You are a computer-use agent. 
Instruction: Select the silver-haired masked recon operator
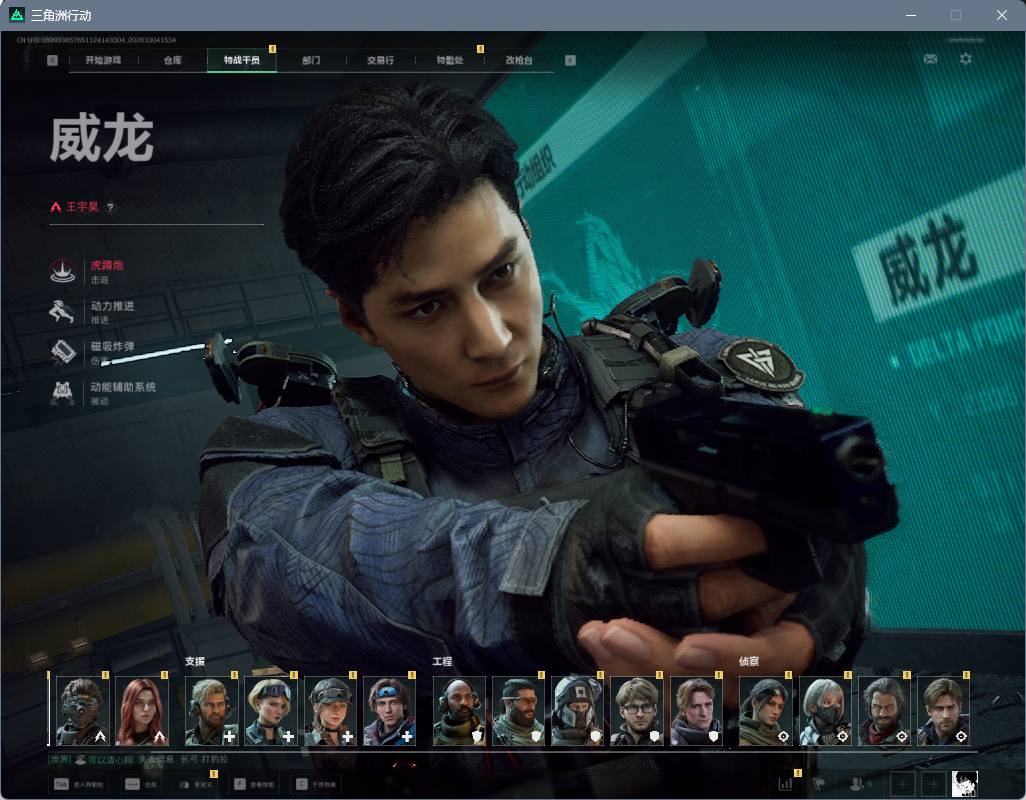[825, 711]
